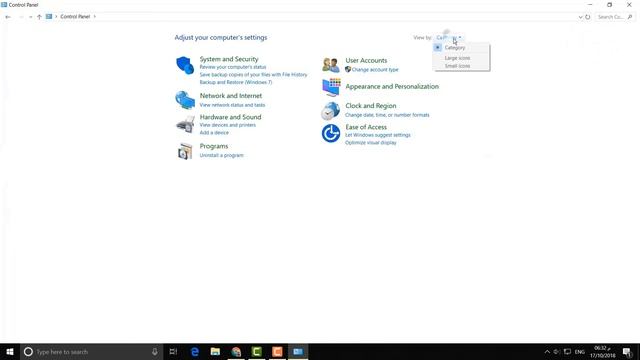Viewport: 640px width, 360px height.
Task: Open the recent locations dropdown arrow
Action: (30, 17)
